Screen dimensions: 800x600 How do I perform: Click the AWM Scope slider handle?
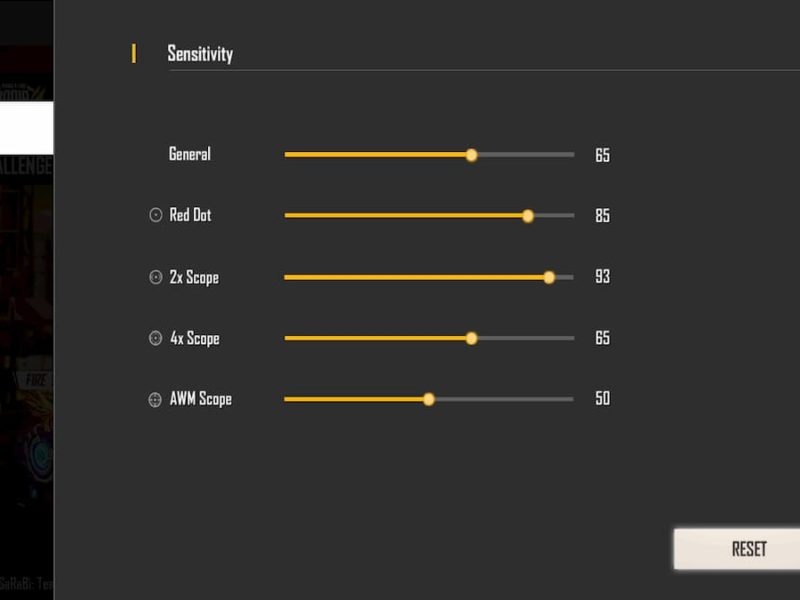click(x=429, y=398)
